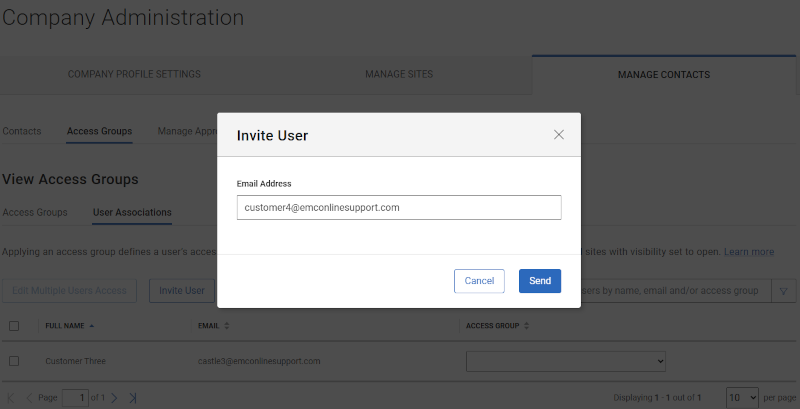Click the page number input box

pos(75,398)
